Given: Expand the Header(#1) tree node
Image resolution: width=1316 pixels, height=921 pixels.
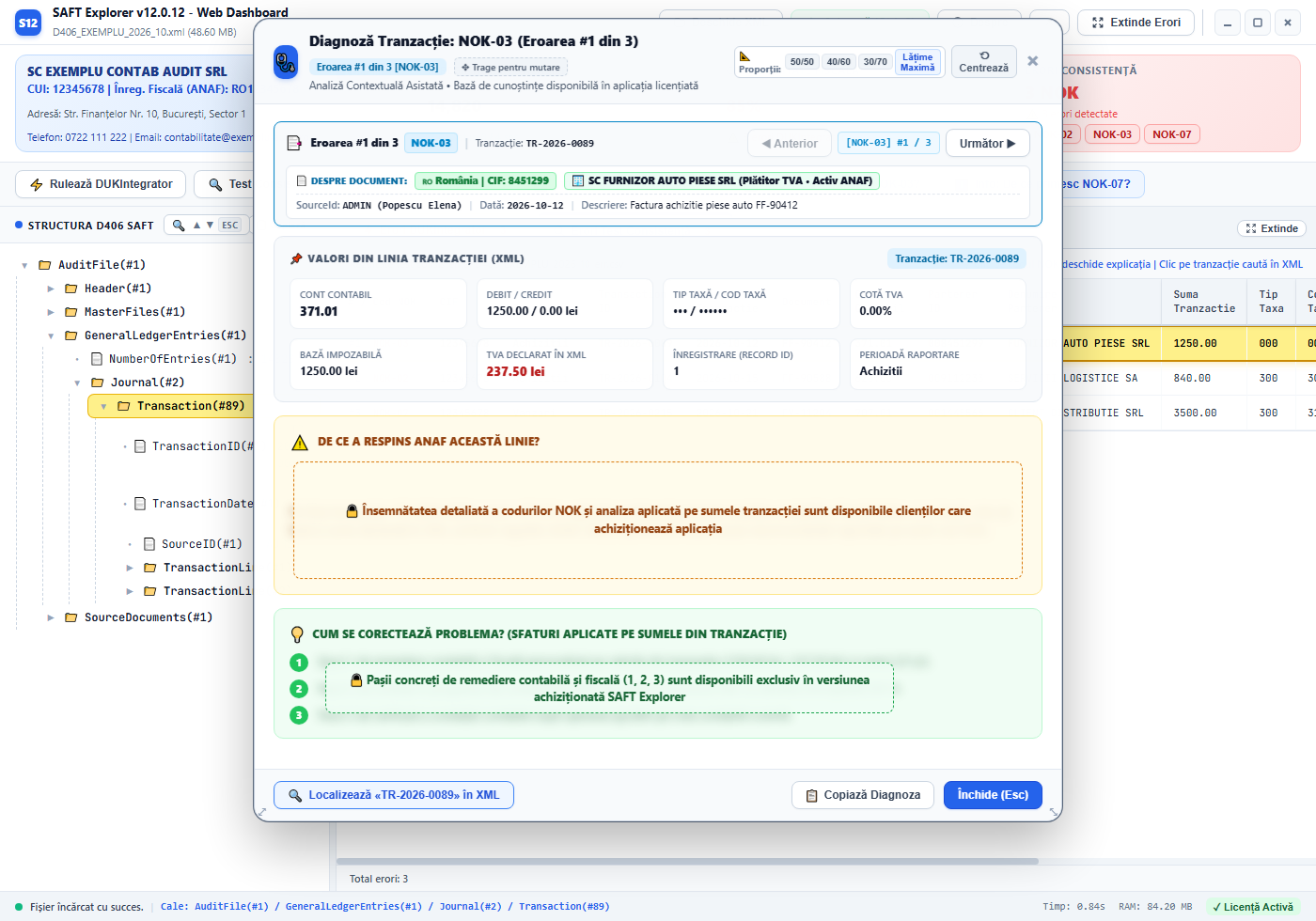Looking at the screenshot, I should pos(51,289).
